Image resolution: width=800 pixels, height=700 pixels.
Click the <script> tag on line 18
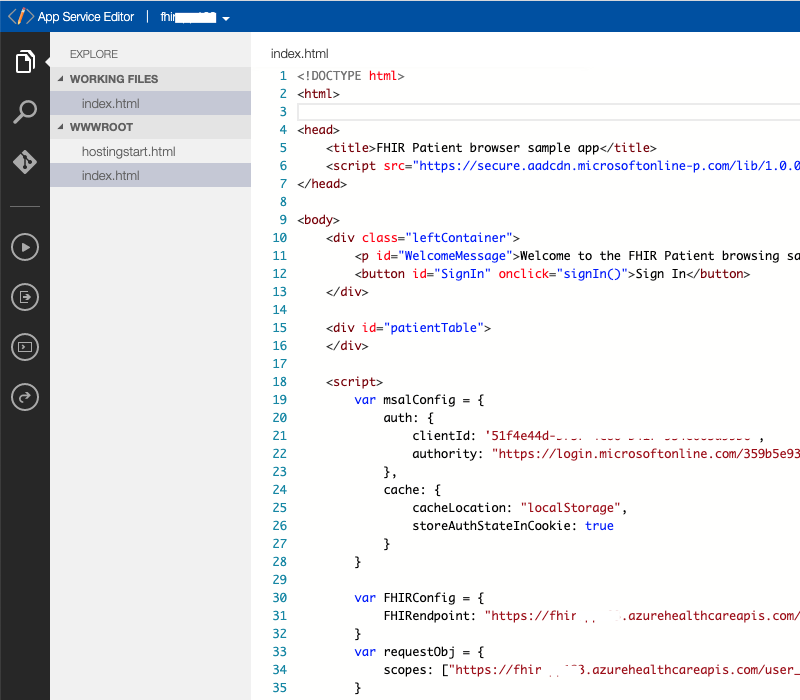pyautogui.click(x=354, y=382)
